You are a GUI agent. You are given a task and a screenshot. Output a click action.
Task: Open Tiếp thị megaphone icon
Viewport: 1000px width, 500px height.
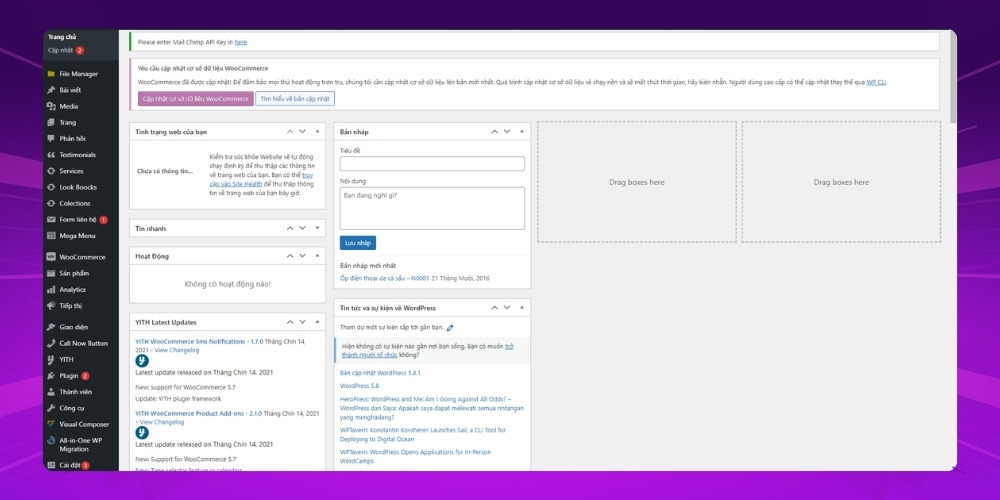coord(51,305)
